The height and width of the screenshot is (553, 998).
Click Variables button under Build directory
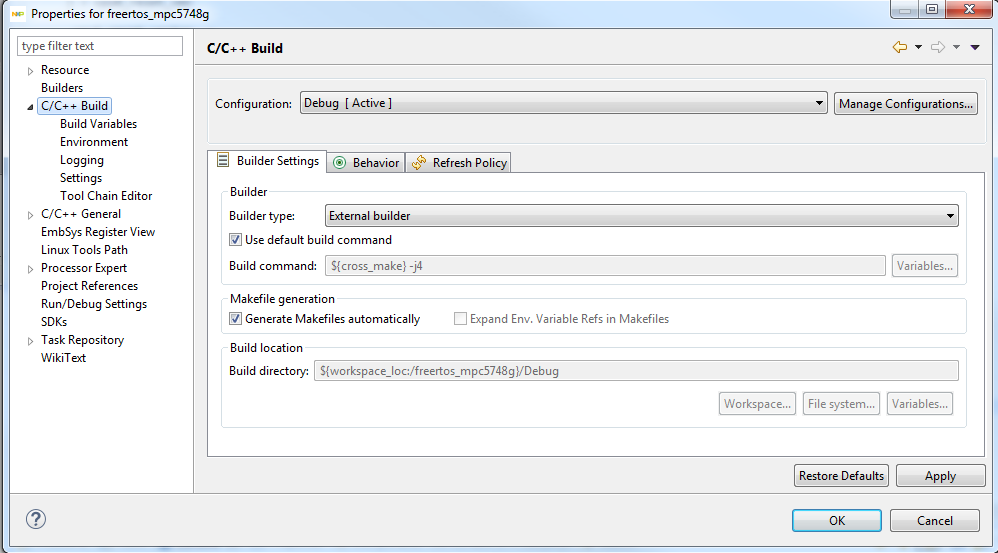920,403
